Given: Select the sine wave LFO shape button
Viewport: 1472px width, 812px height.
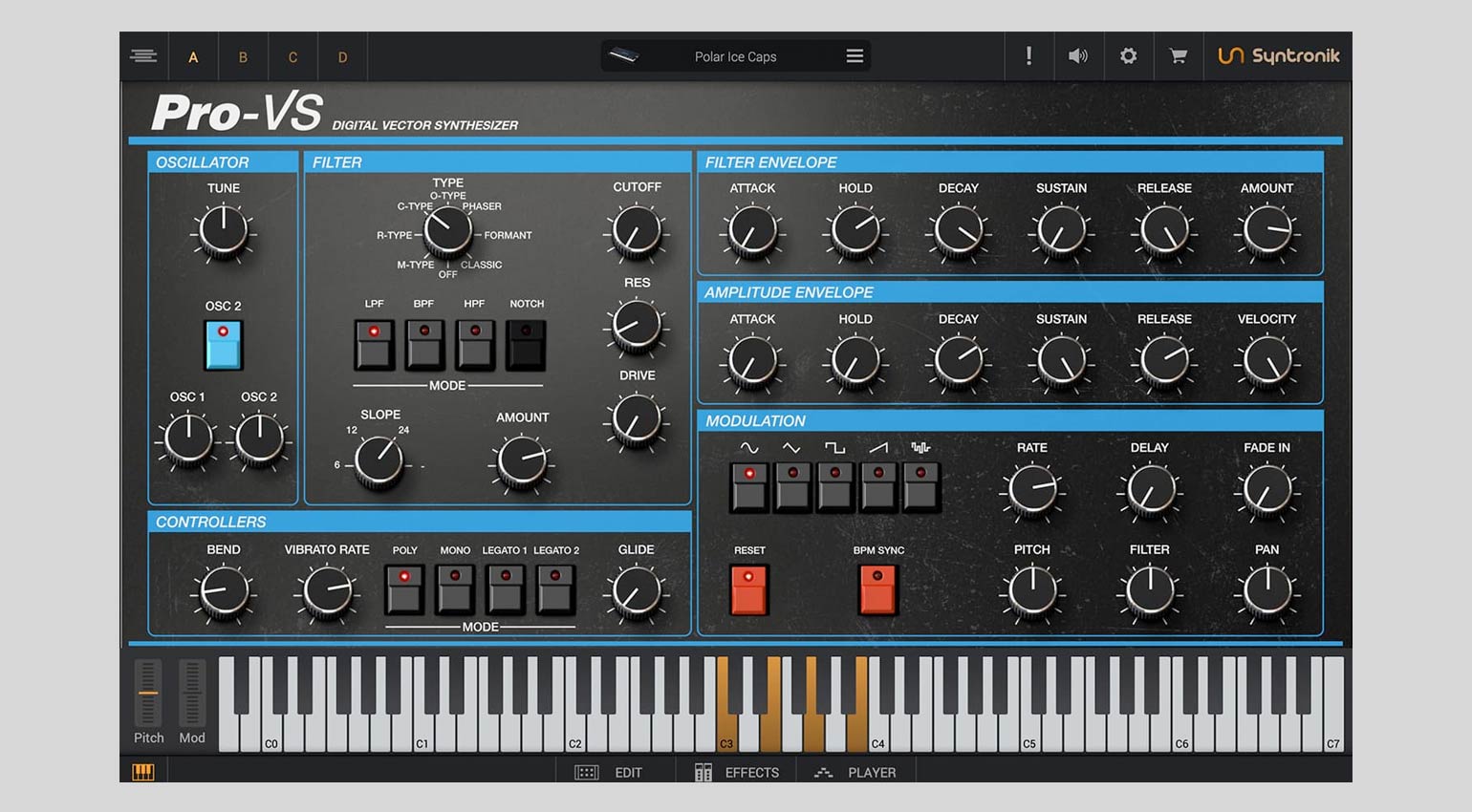Looking at the screenshot, I should pyautogui.click(x=749, y=485).
